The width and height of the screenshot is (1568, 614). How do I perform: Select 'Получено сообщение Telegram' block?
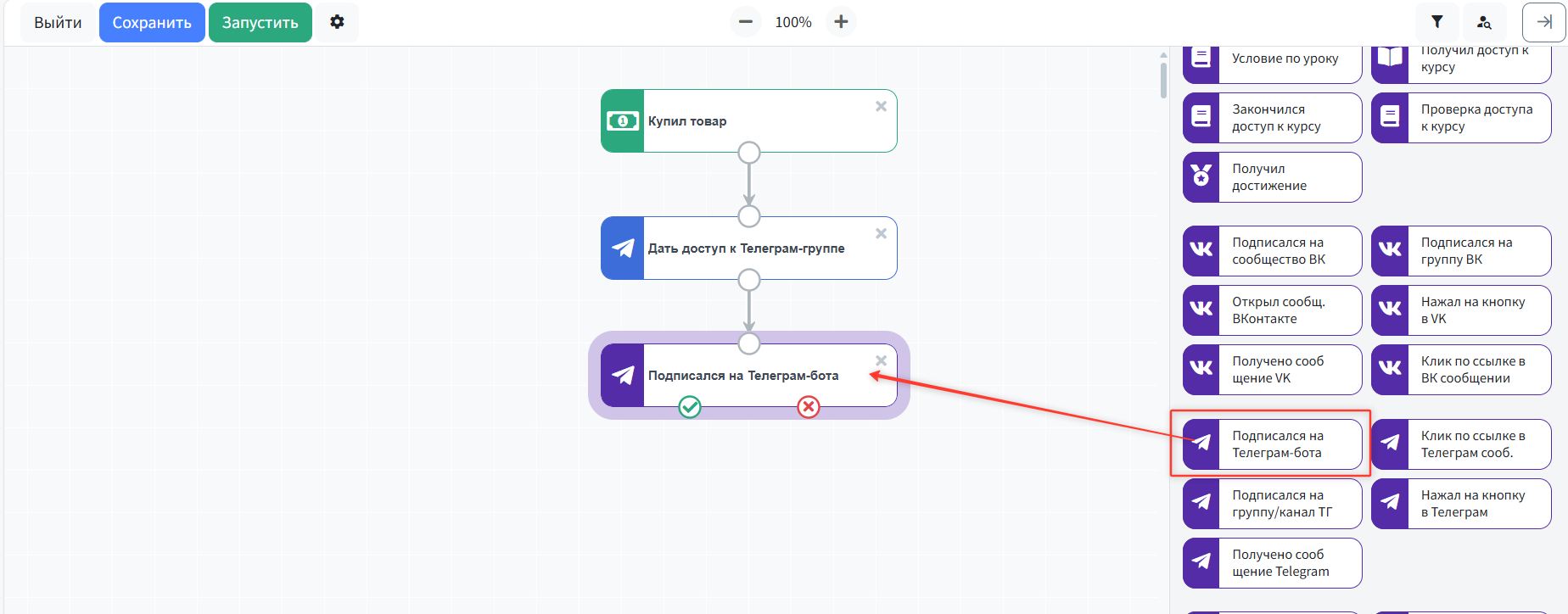1272,563
